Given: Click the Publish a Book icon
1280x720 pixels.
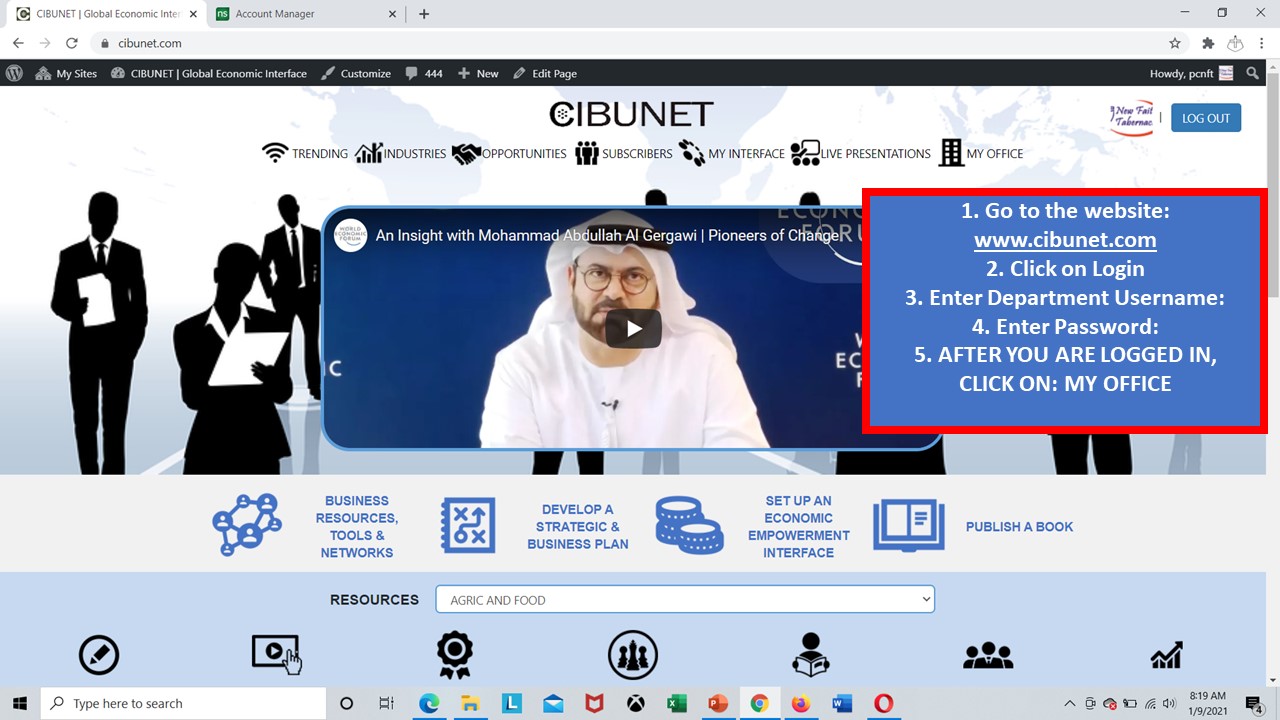Looking at the screenshot, I should pyautogui.click(x=908, y=526).
